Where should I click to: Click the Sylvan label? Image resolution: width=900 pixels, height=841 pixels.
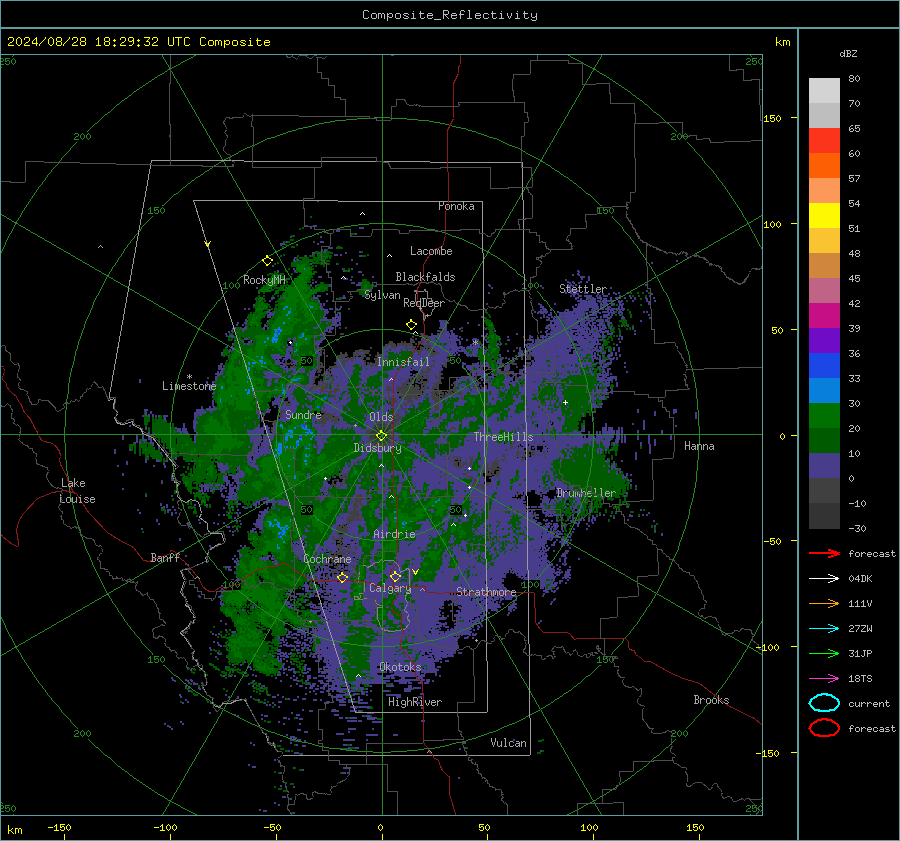coord(382,295)
